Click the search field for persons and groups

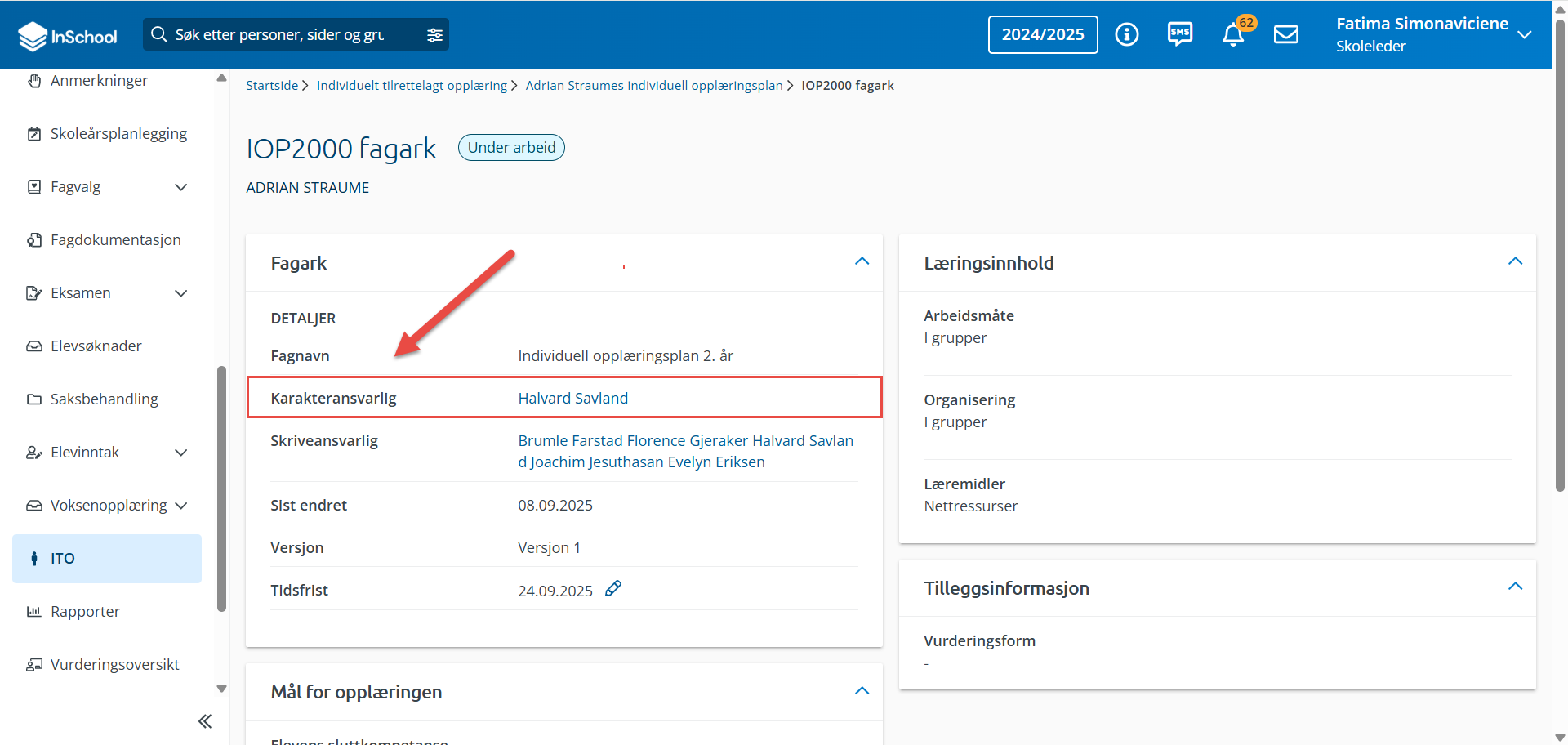coord(294,34)
